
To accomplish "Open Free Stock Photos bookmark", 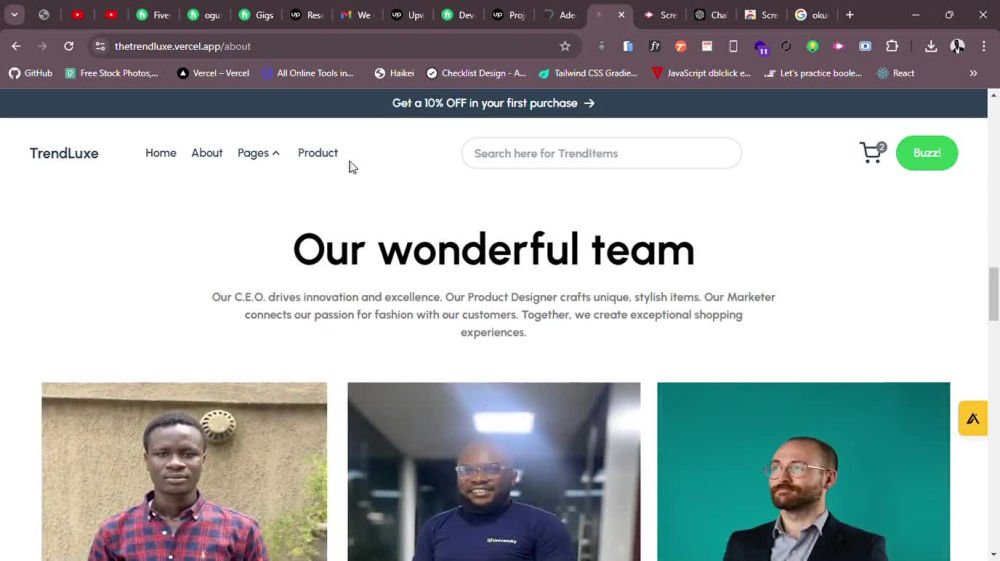I will pos(112,73).
